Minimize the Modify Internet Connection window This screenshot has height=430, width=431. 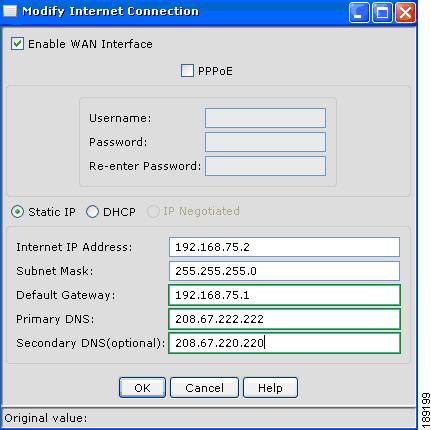(359, 12)
